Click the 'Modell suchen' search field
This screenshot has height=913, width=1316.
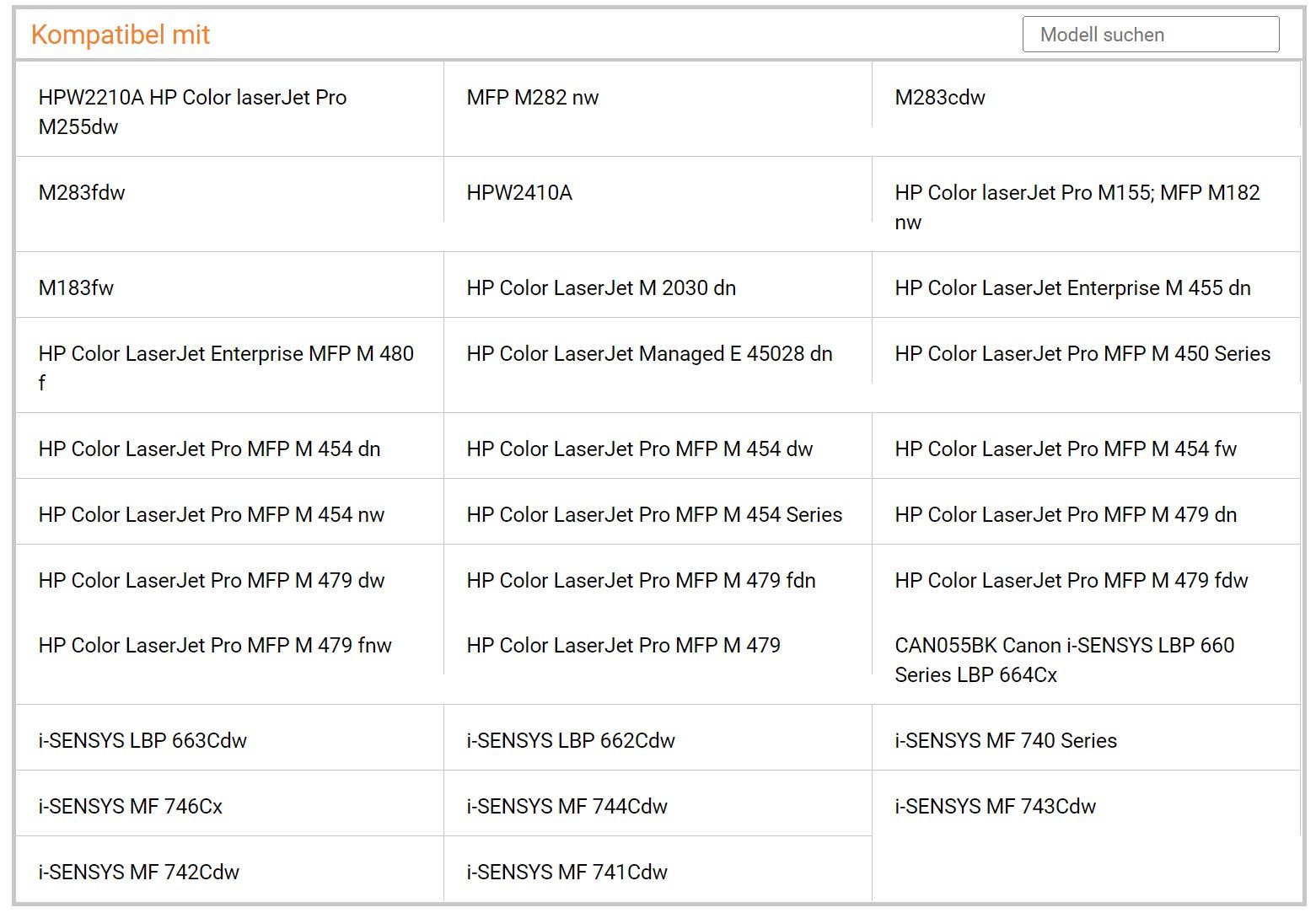click(1150, 35)
